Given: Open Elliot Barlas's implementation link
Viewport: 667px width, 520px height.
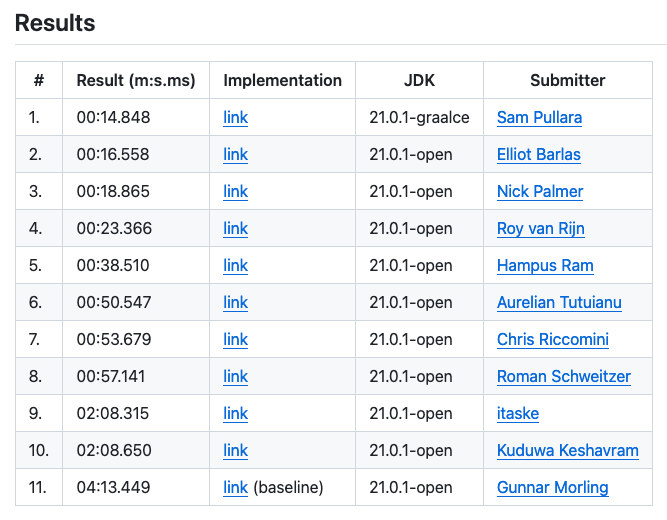Looking at the screenshot, I should tap(235, 154).
